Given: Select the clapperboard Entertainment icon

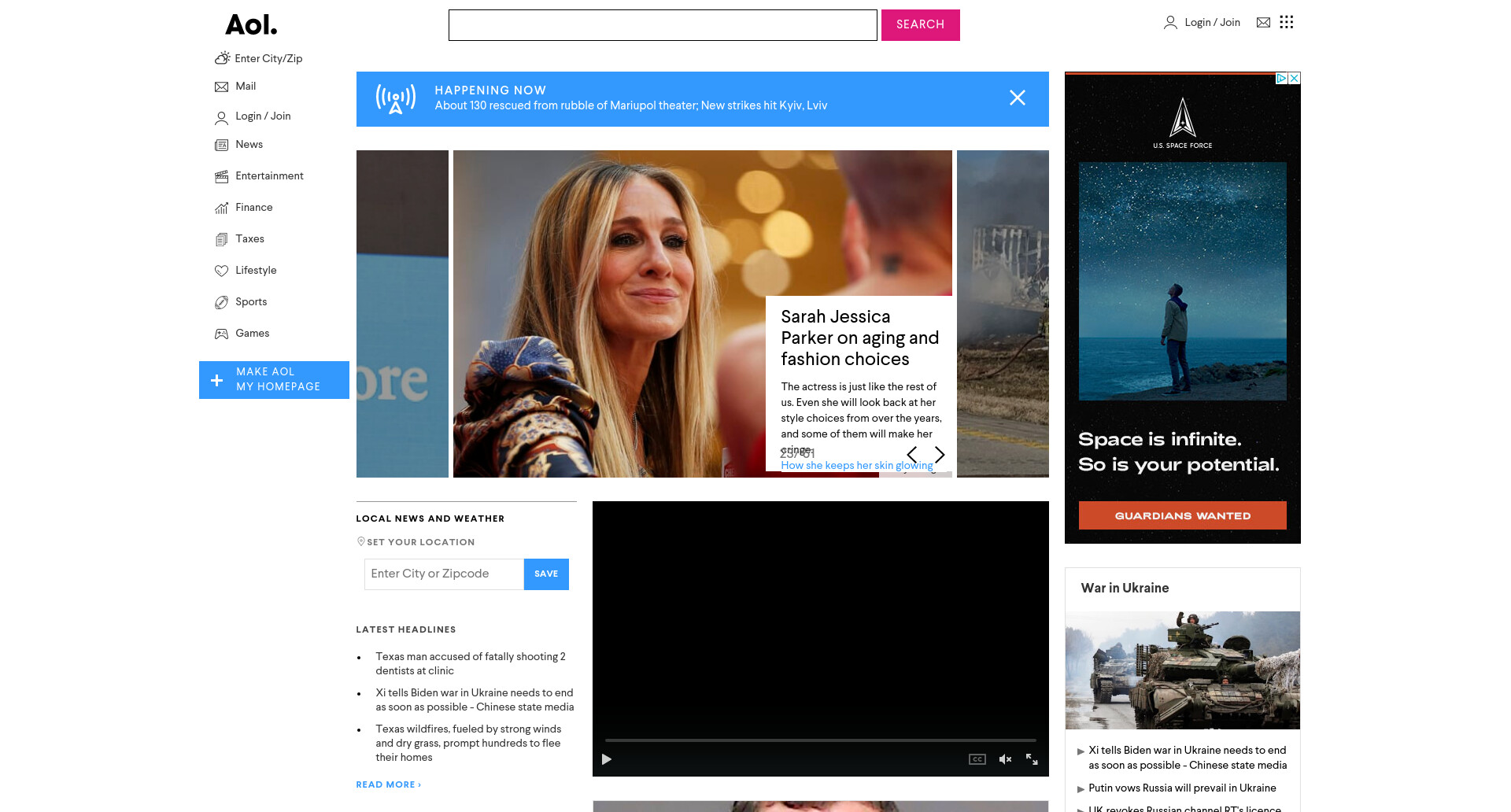Looking at the screenshot, I should pos(222,176).
